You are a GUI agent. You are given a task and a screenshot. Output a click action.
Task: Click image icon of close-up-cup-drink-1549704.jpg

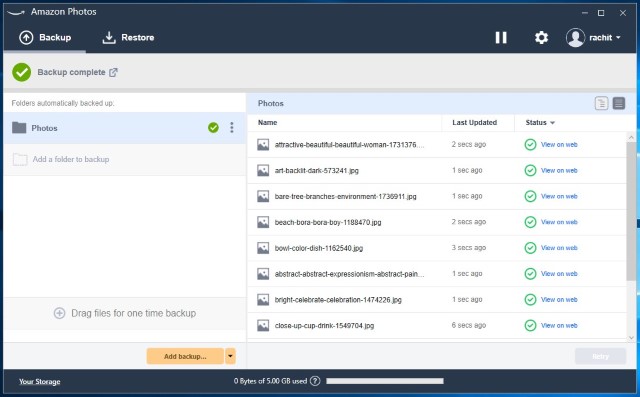[263, 325]
